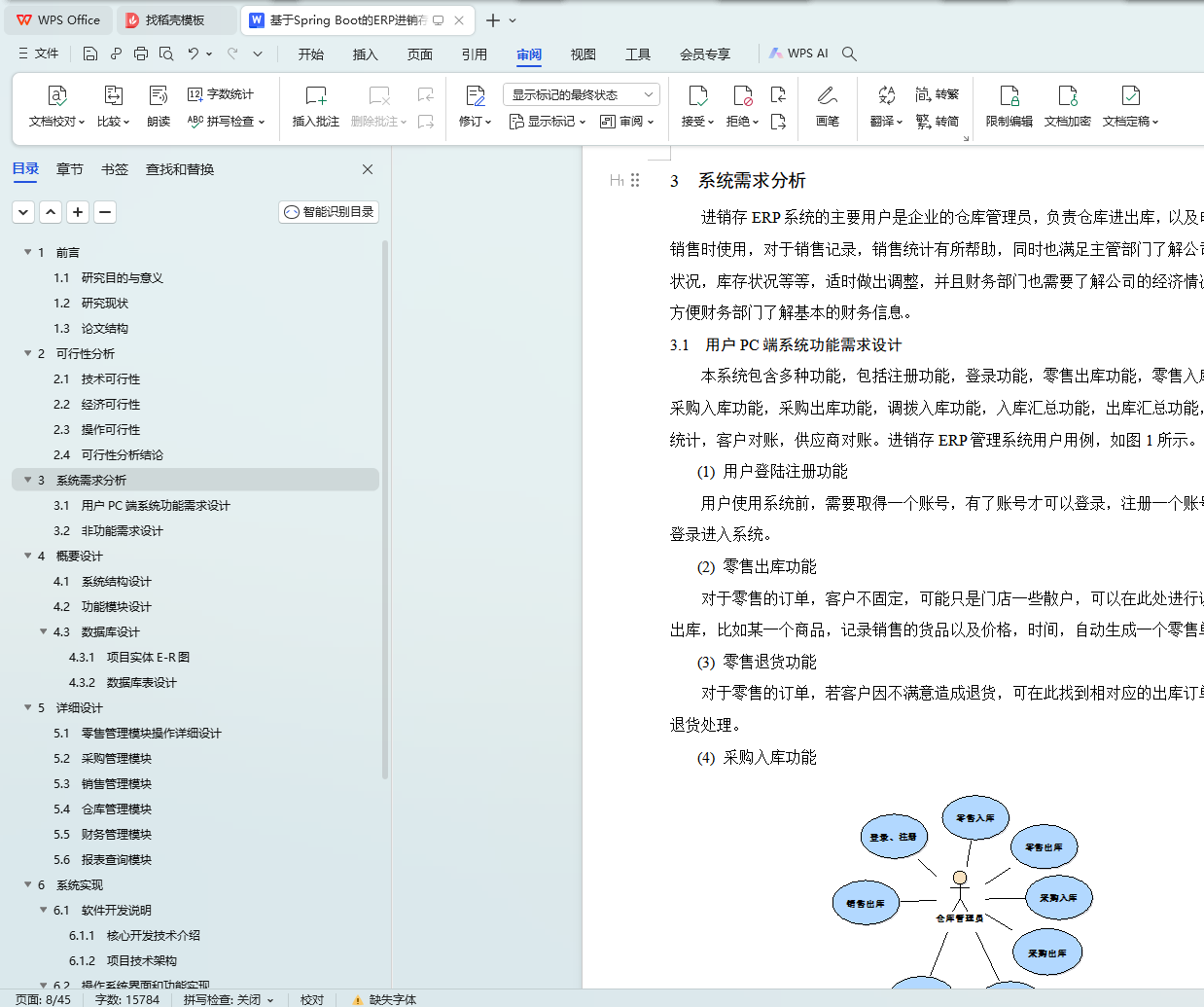1204x1007 pixels.
Task: Collapse section 4 概要设计 triangle
Action: 28,556
